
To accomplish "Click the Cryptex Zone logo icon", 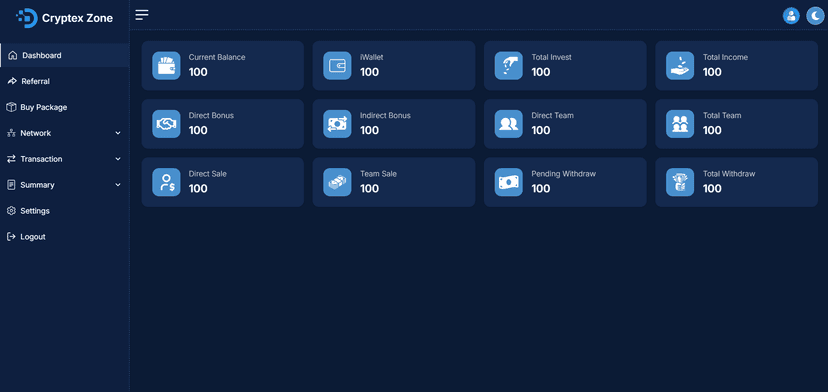I will click(x=26, y=18).
